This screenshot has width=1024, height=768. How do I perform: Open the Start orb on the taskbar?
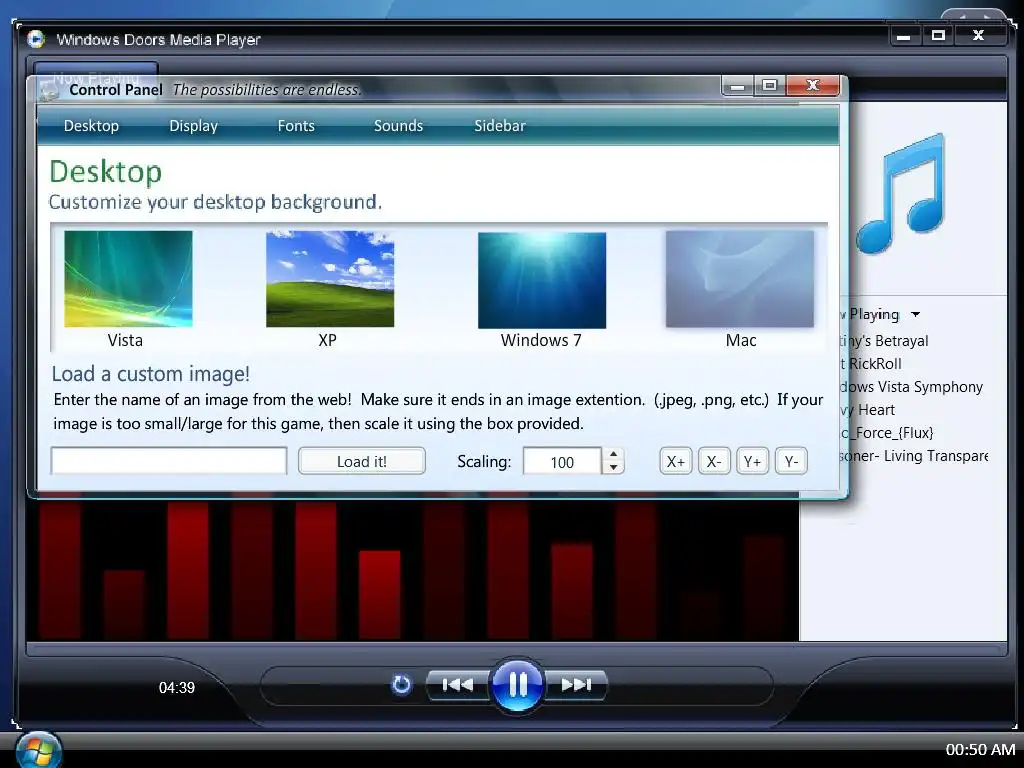point(39,750)
